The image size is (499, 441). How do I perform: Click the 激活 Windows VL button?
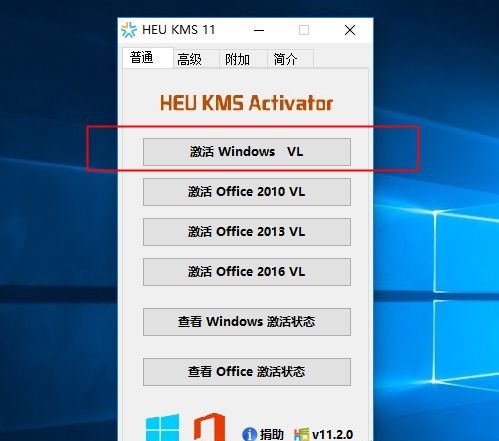(247, 152)
